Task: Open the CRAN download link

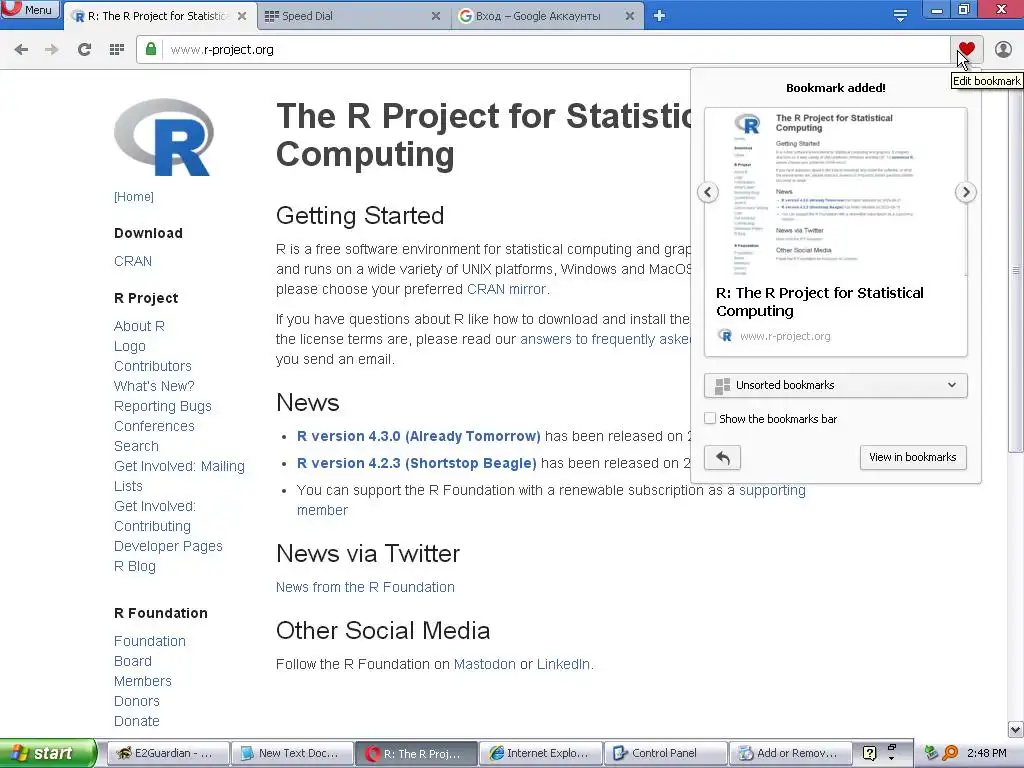Action: coord(133,261)
